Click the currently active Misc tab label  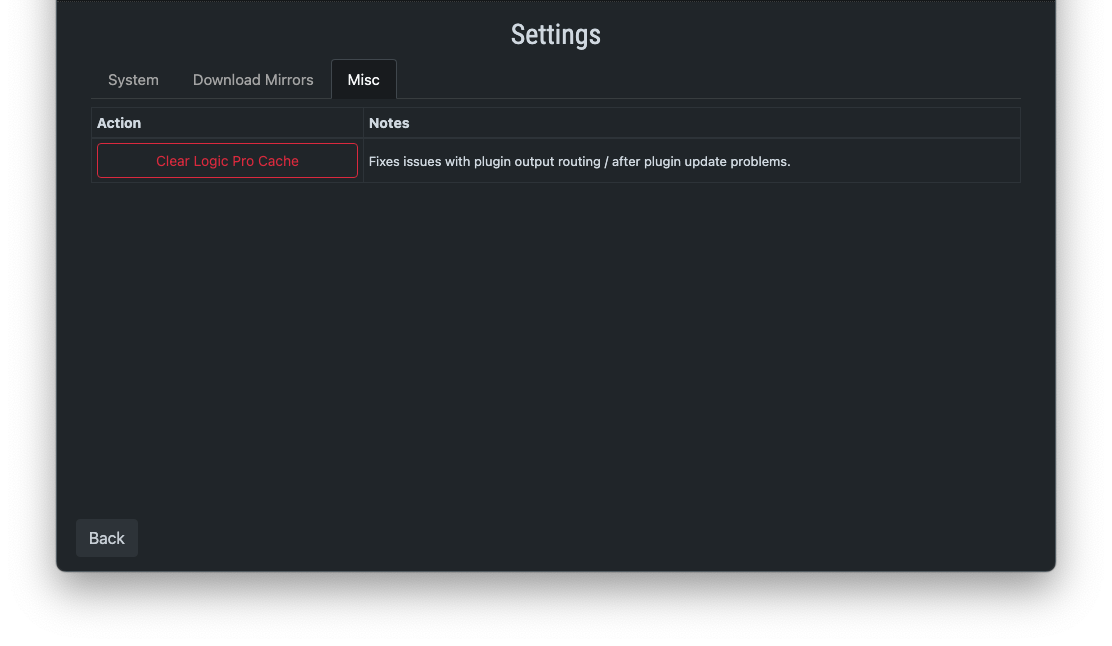(363, 79)
